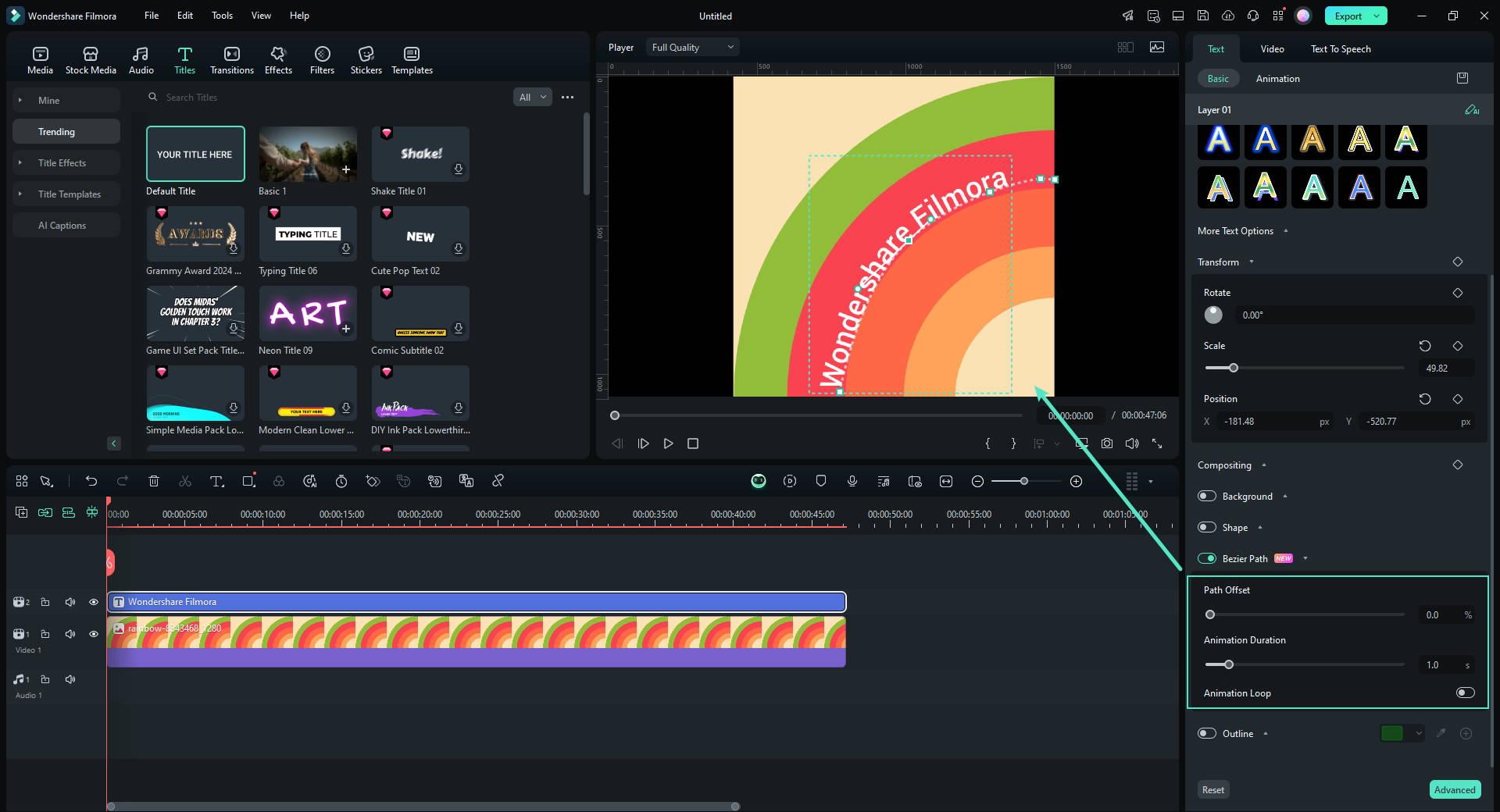Image resolution: width=1500 pixels, height=812 pixels.
Task: Disable the Bezier Path toggle
Action: (x=1207, y=558)
